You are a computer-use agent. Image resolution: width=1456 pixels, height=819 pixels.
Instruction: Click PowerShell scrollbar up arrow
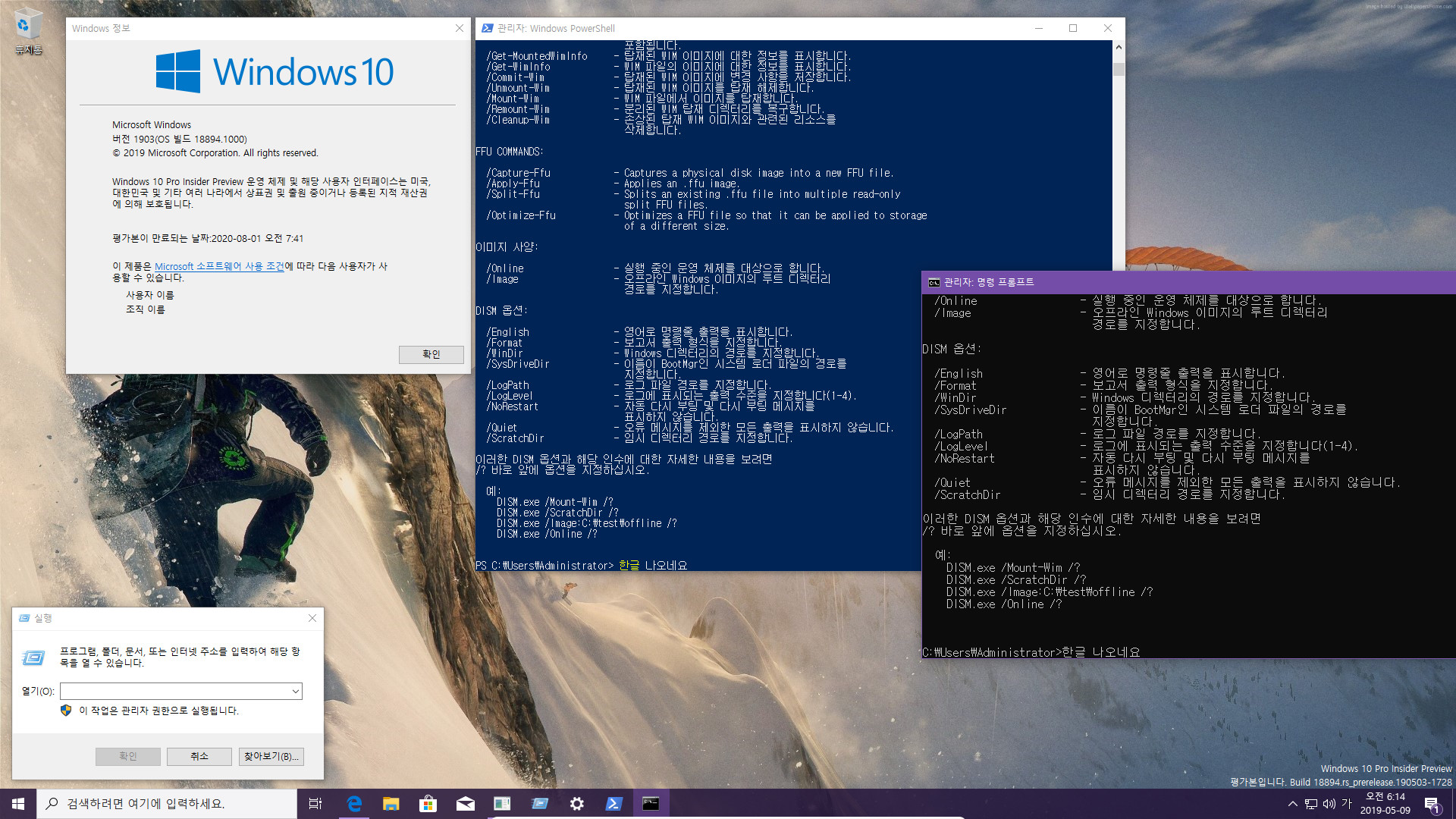coord(1119,47)
